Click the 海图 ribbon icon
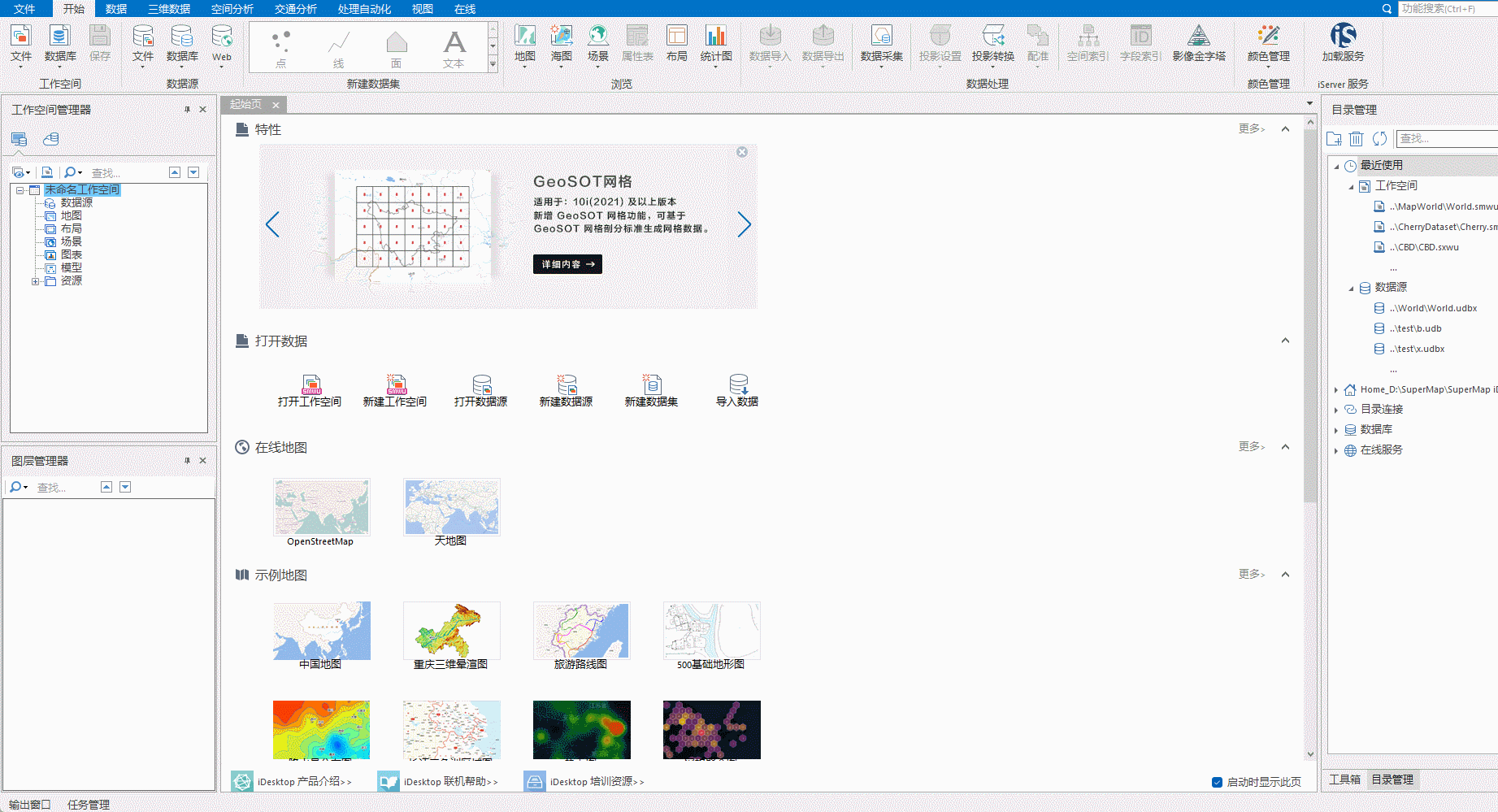 (x=562, y=37)
